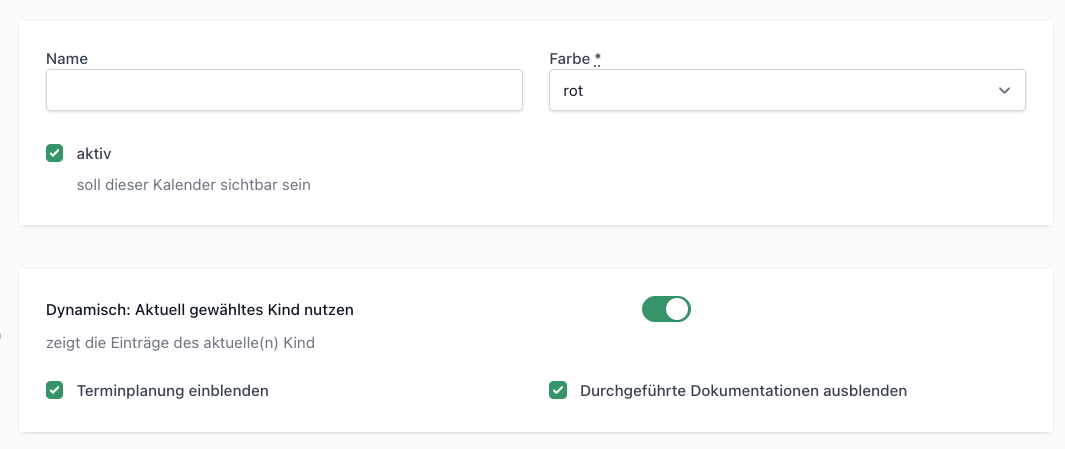The image size is (1065, 449).
Task: Click the 'aktiv' label text
Action: [94, 153]
